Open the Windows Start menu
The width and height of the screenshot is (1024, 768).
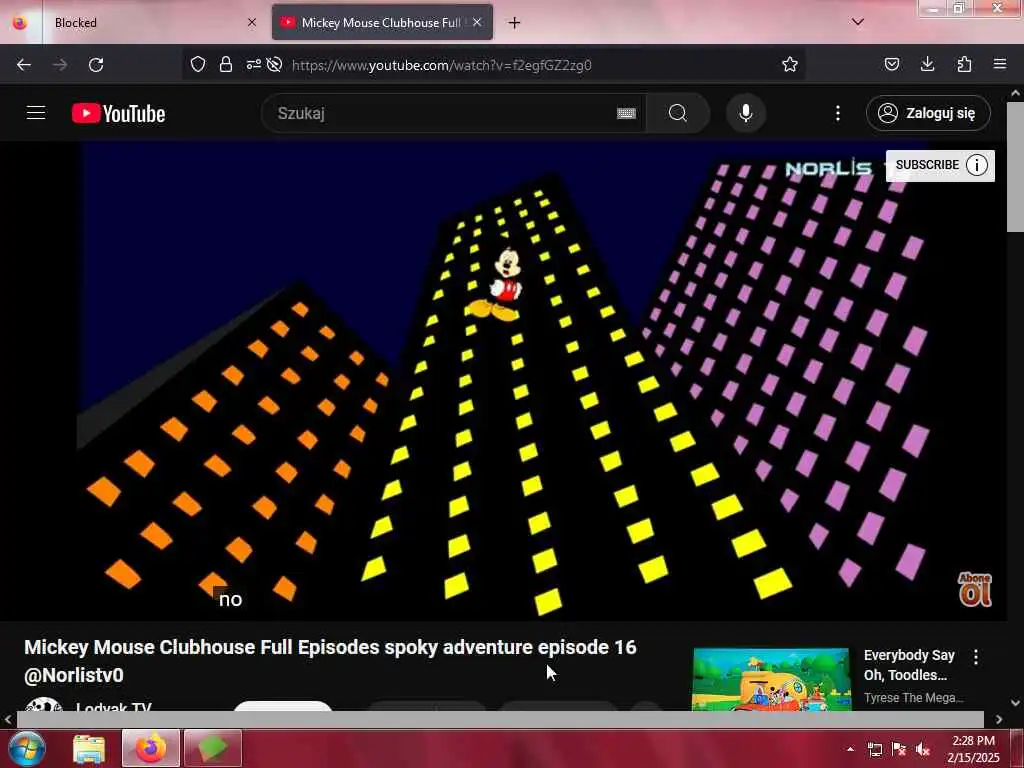26,748
